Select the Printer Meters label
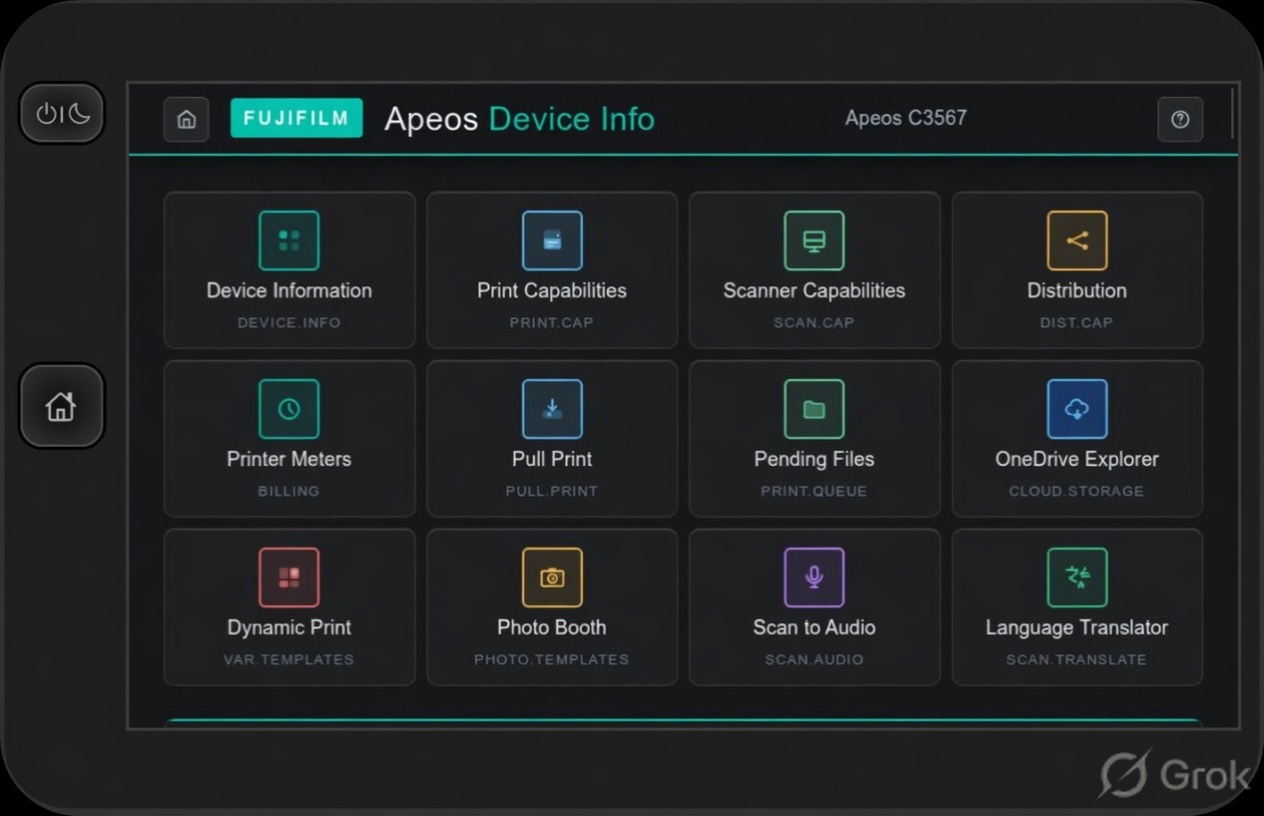The height and width of the screenshot is (816, 1264). pyautogui.click(x=289, y=459)
